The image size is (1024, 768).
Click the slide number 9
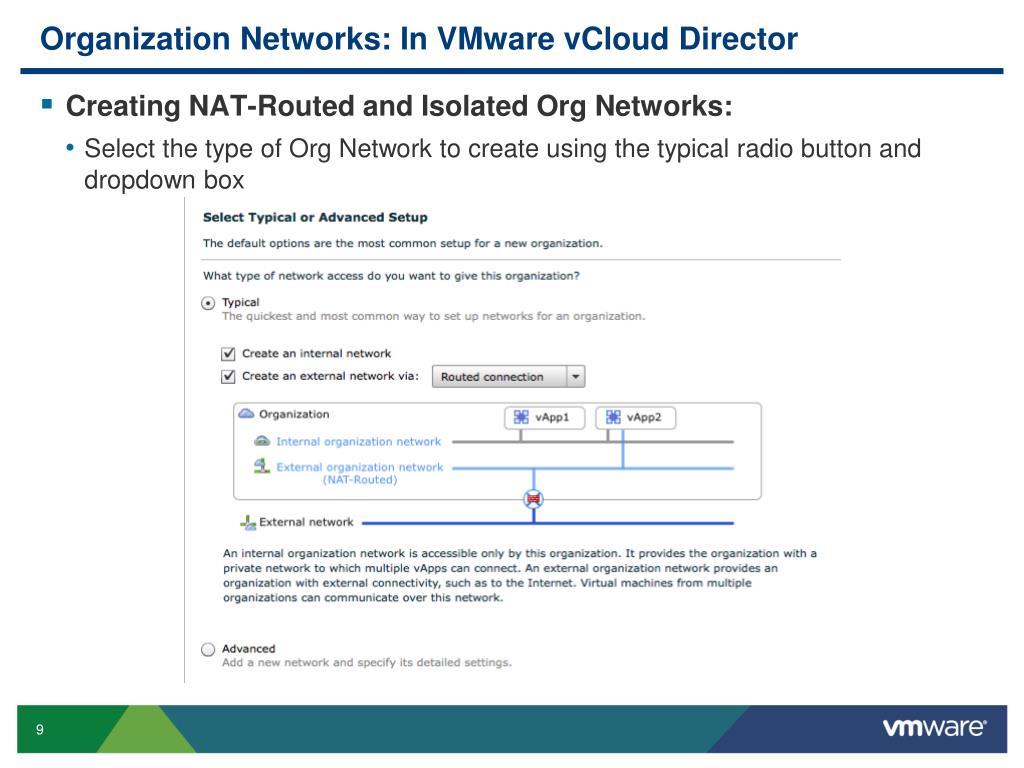40,729
